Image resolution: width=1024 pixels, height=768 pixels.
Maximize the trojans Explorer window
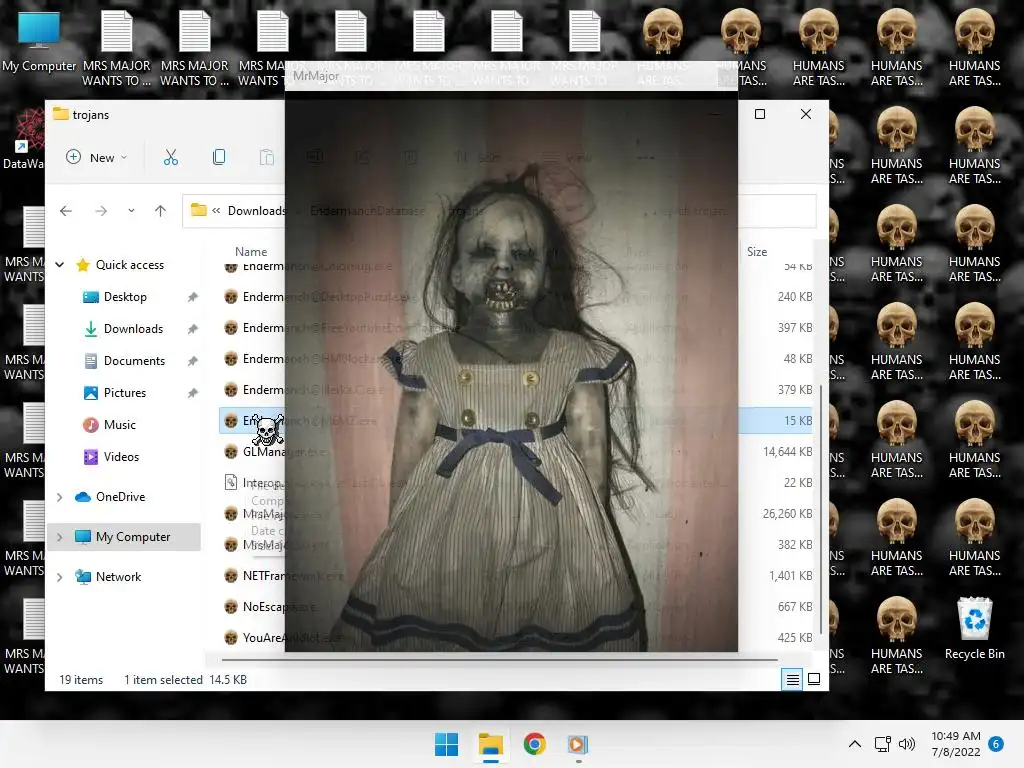(x=760, y=114)
